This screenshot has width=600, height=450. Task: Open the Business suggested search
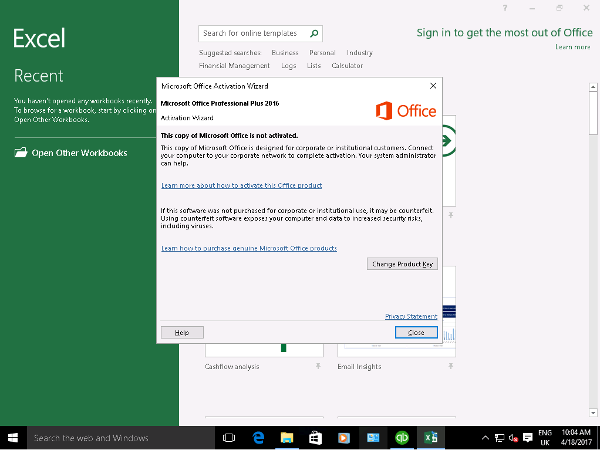point(285,53)
